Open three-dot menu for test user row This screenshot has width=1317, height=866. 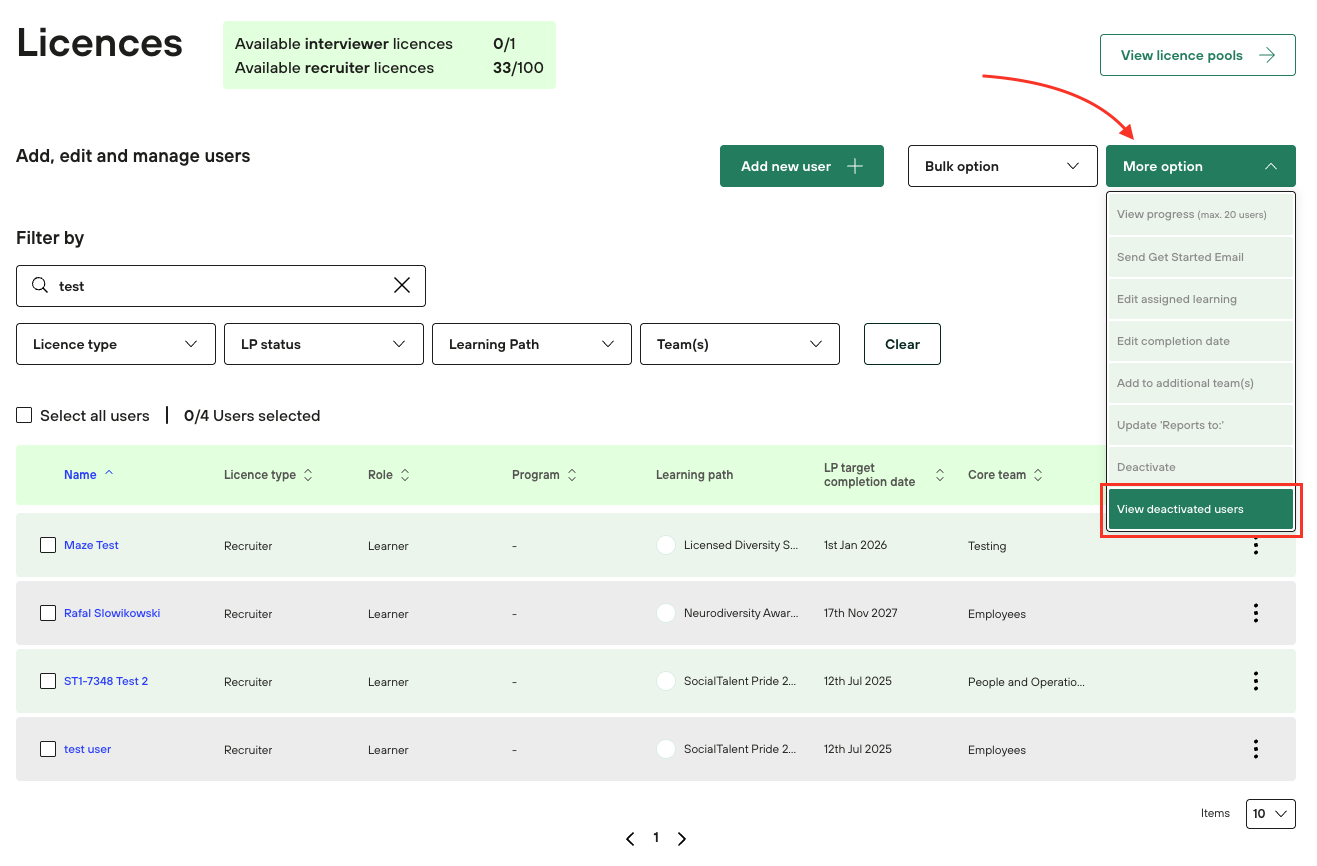click(1255, 749)
